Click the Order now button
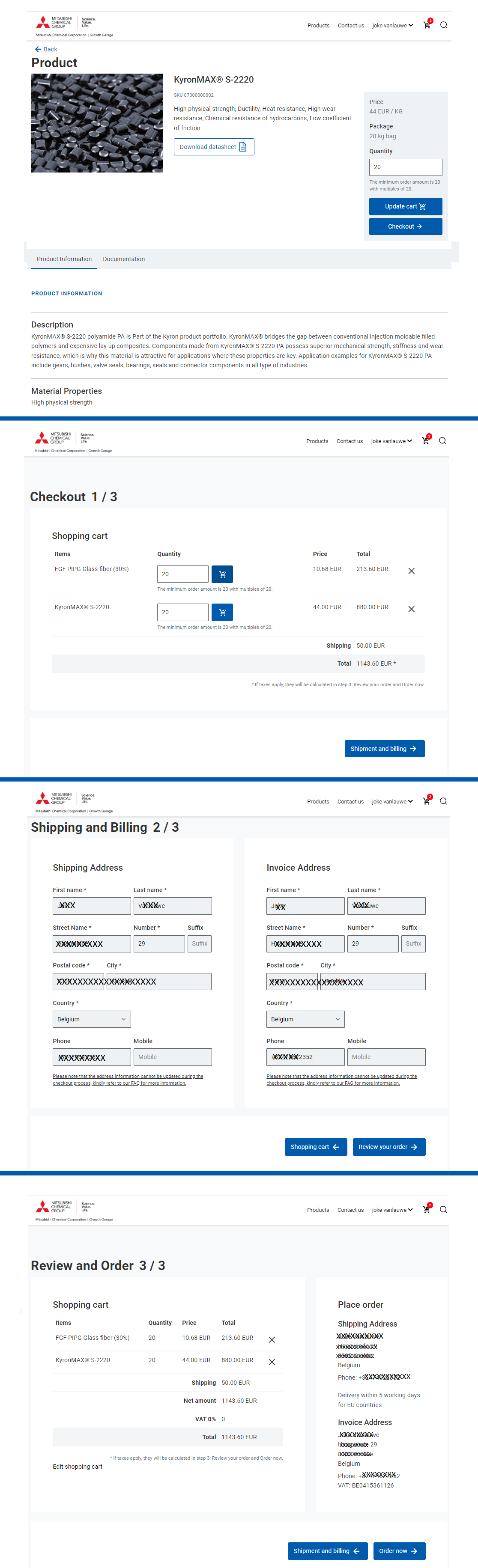Viewport: 478px width, 1568px height. (399, 1551)
